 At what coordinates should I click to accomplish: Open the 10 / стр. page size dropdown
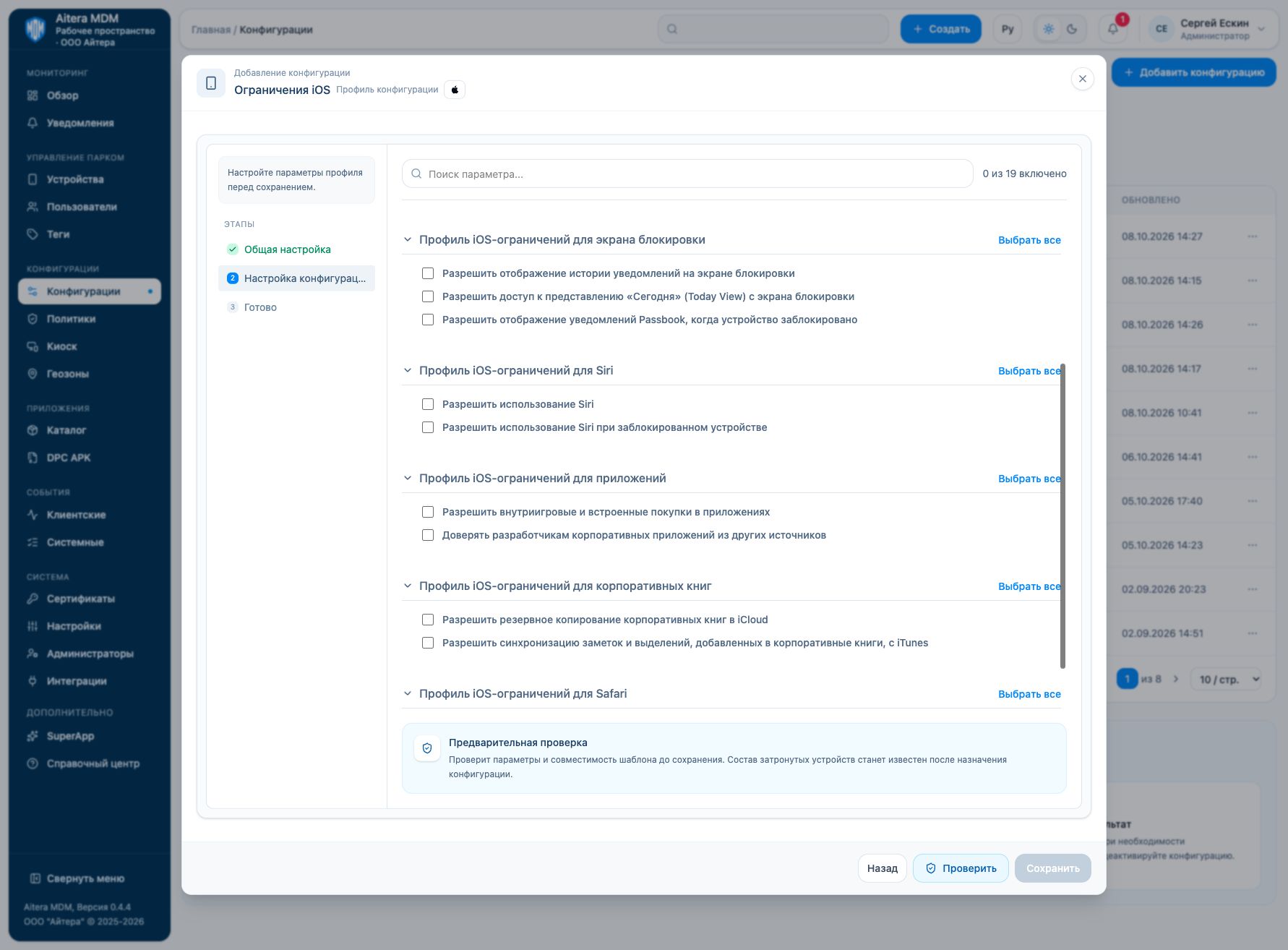[1226, 679]
